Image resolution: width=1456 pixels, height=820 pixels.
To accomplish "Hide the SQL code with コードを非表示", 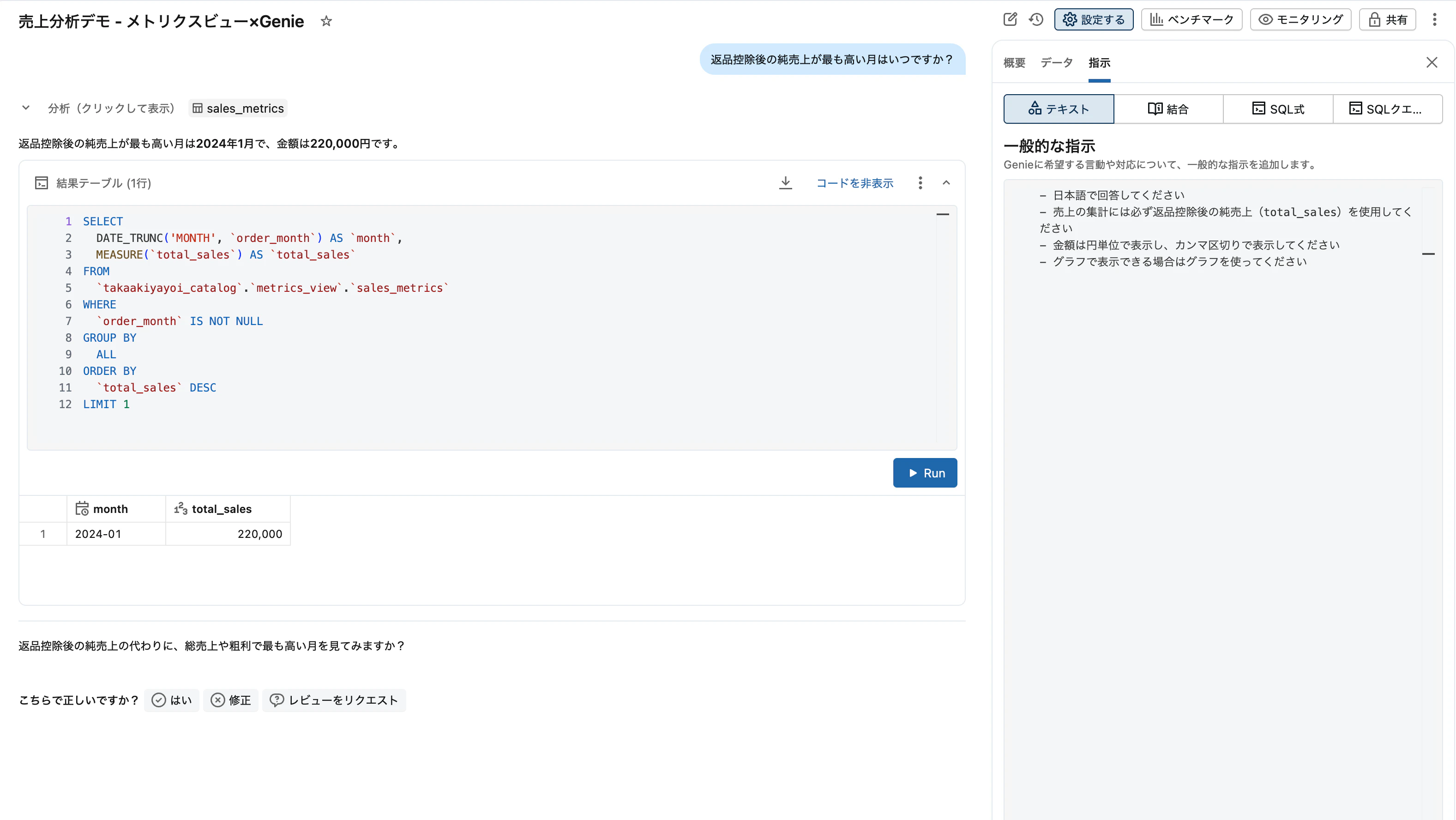I will pyautogui.click(x=854, y=182).
